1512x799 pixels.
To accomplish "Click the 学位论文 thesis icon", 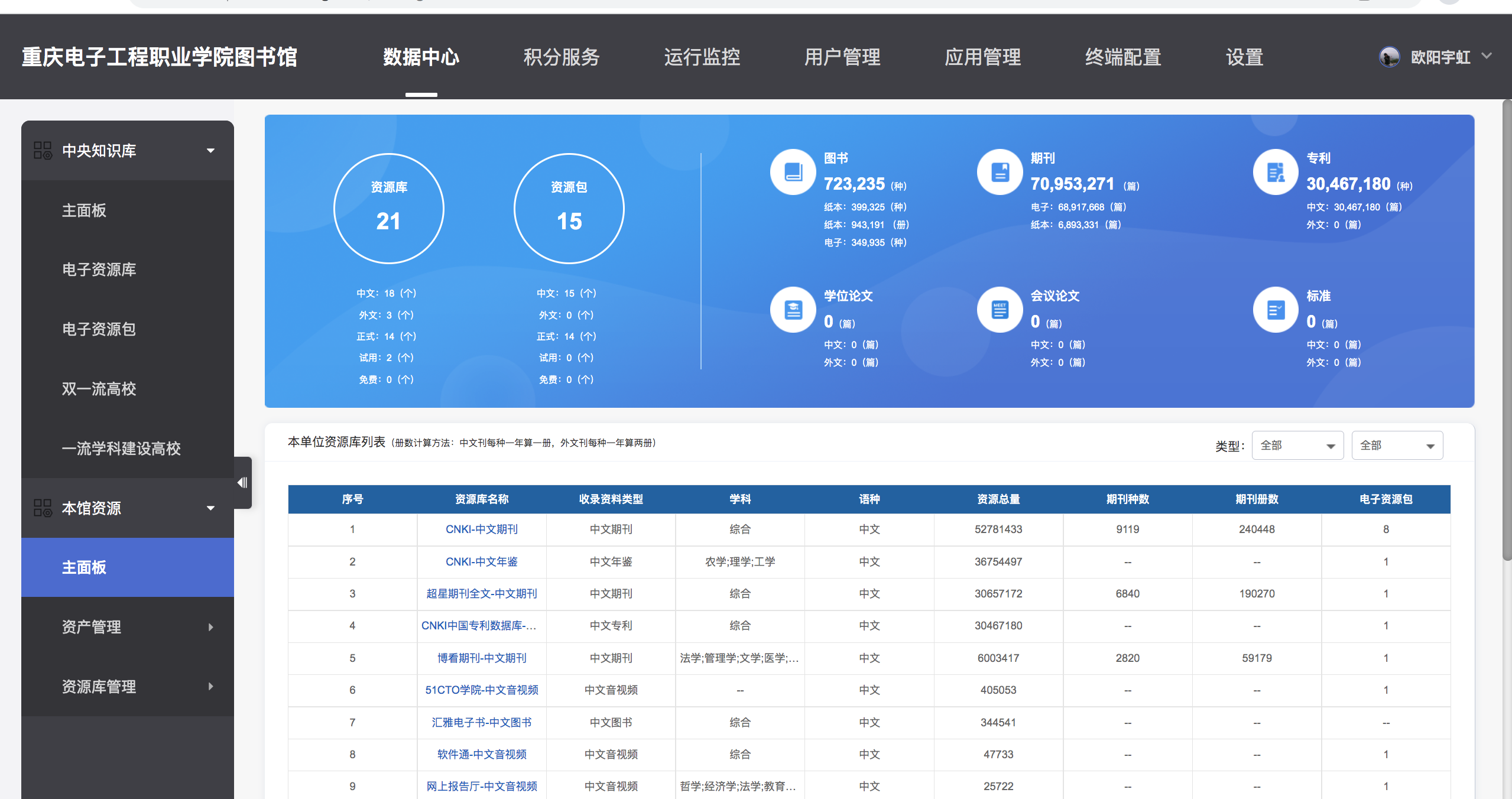I will point(793,310).
